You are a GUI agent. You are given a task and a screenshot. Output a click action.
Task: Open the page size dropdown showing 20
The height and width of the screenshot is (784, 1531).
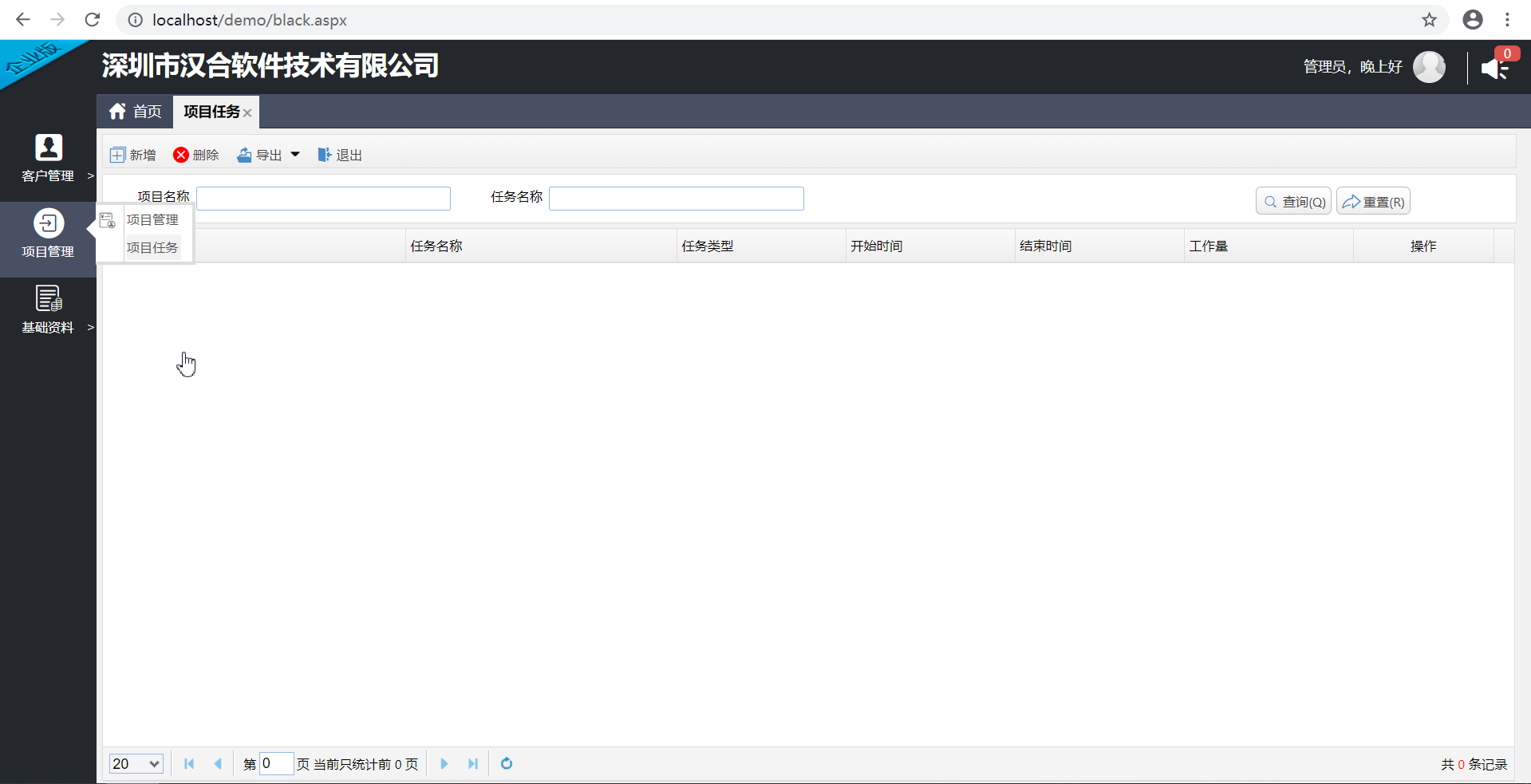pos(136,764)
